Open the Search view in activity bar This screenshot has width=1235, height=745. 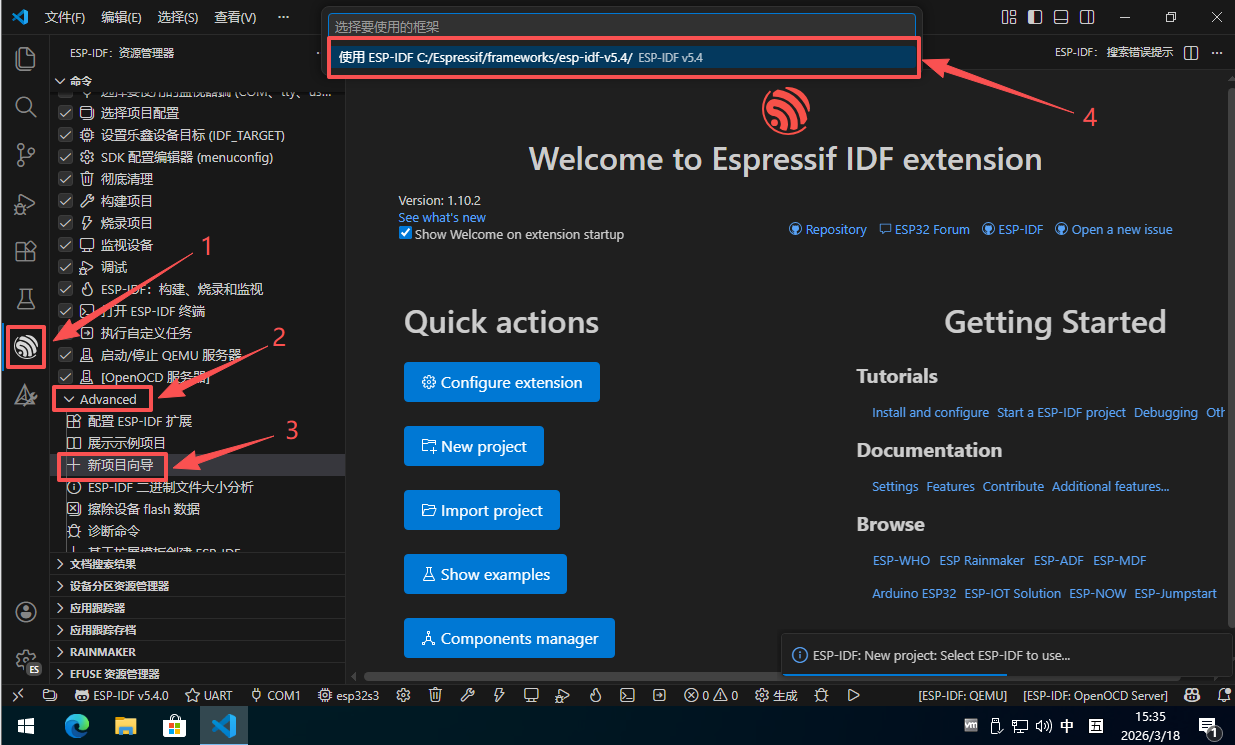click(x=26, y=106)
